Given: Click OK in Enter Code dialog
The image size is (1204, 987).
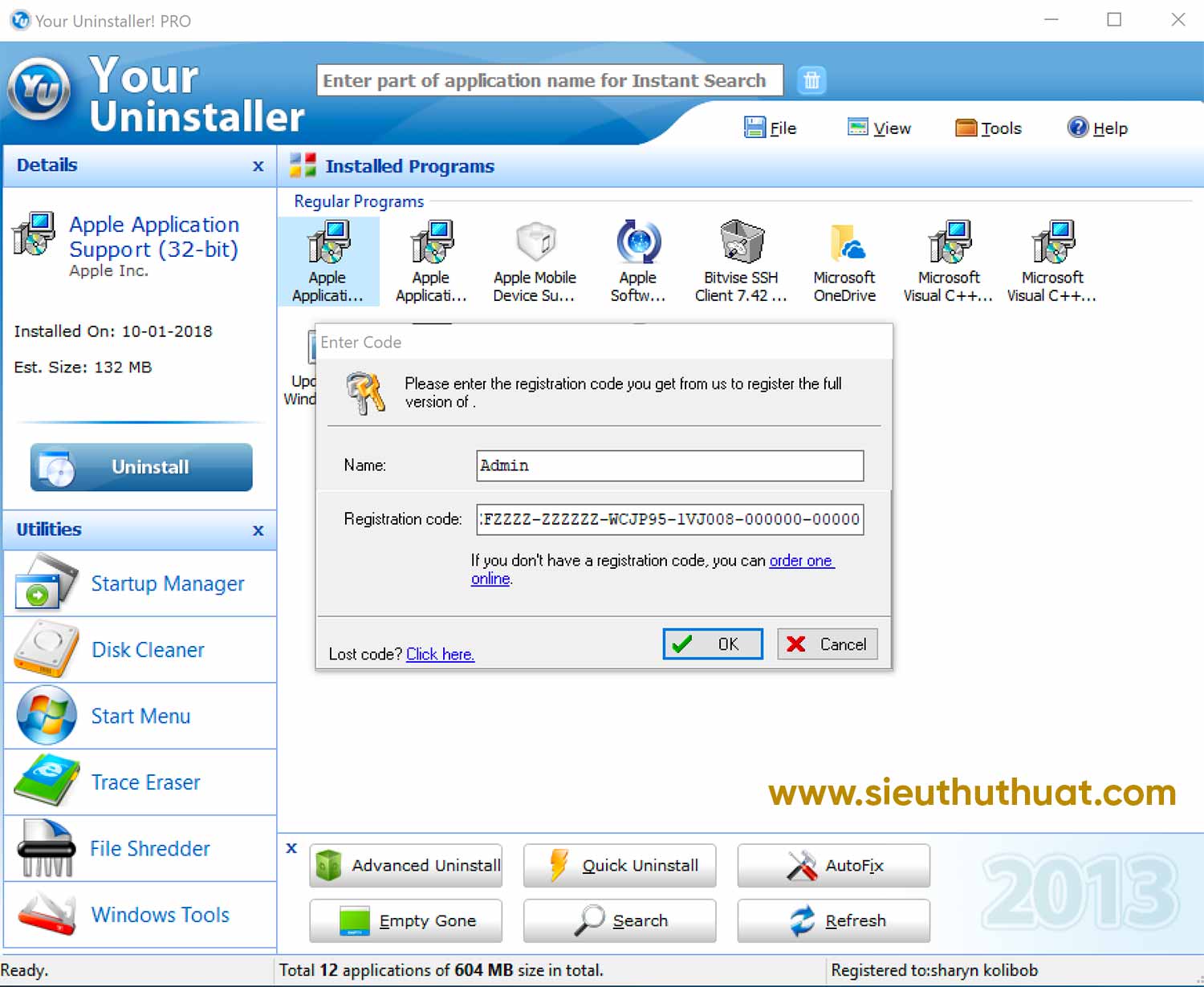Looking at the screenshot, I should (x=713, y=644).
